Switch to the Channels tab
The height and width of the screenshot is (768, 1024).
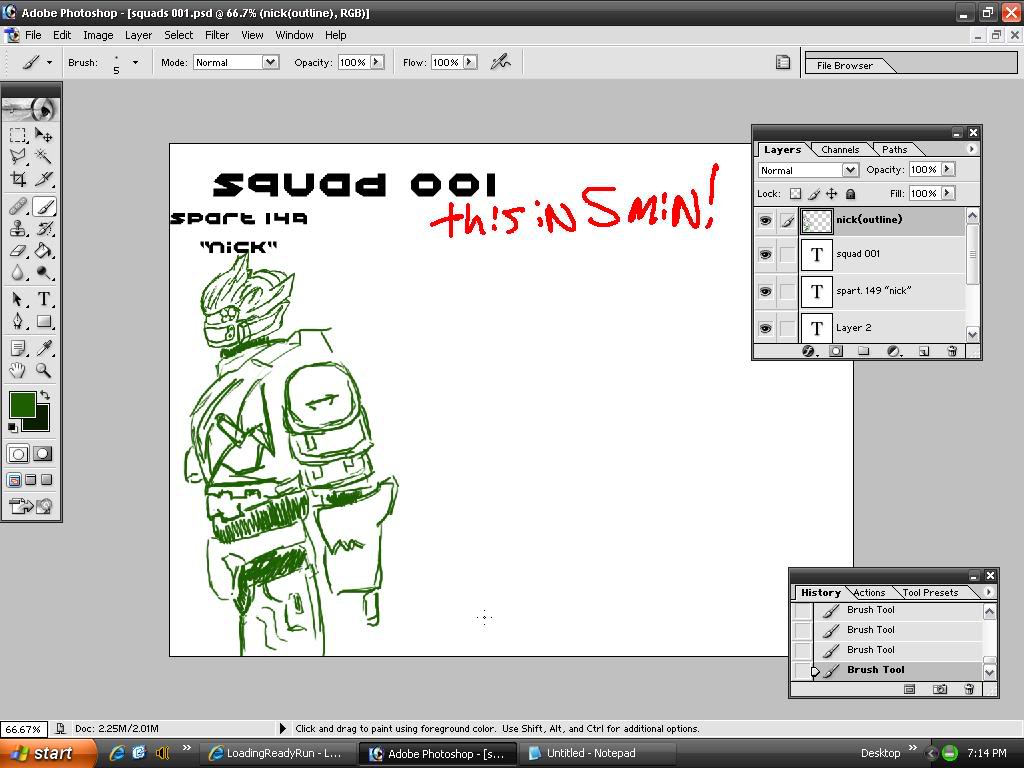[x=840, y=150]
